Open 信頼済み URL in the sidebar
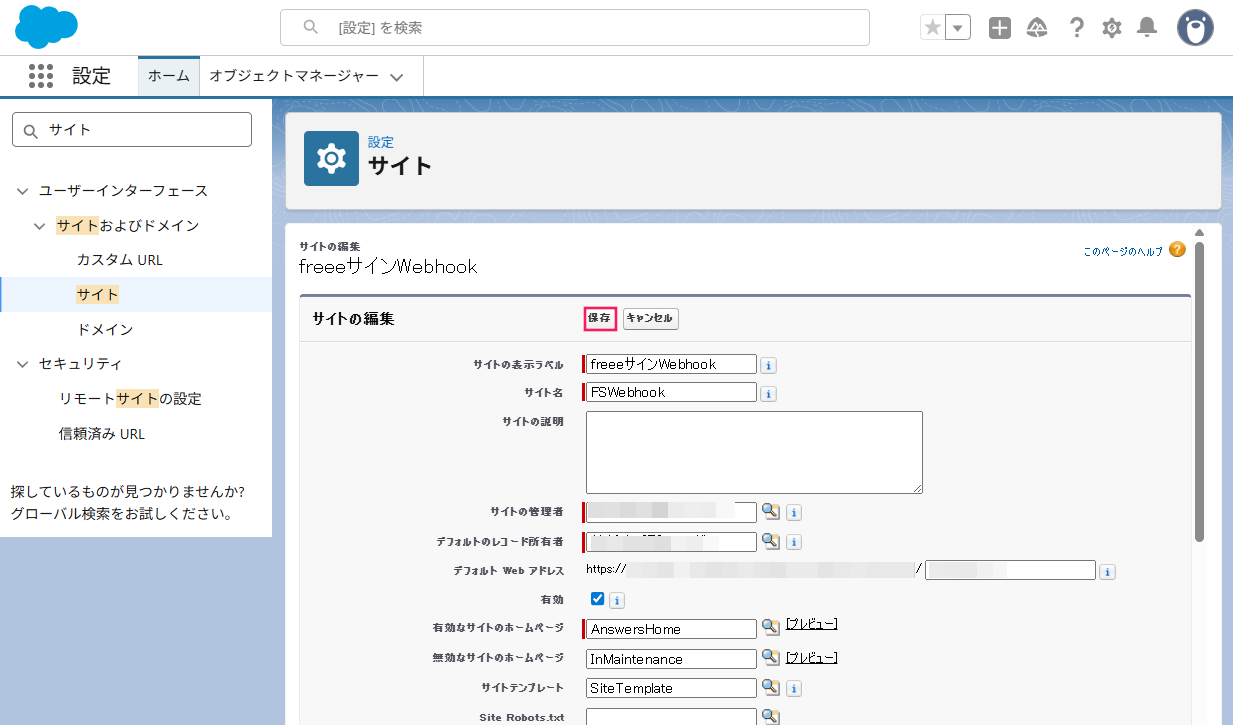The width and height of the screenshot is (1233, 725). 102,434
